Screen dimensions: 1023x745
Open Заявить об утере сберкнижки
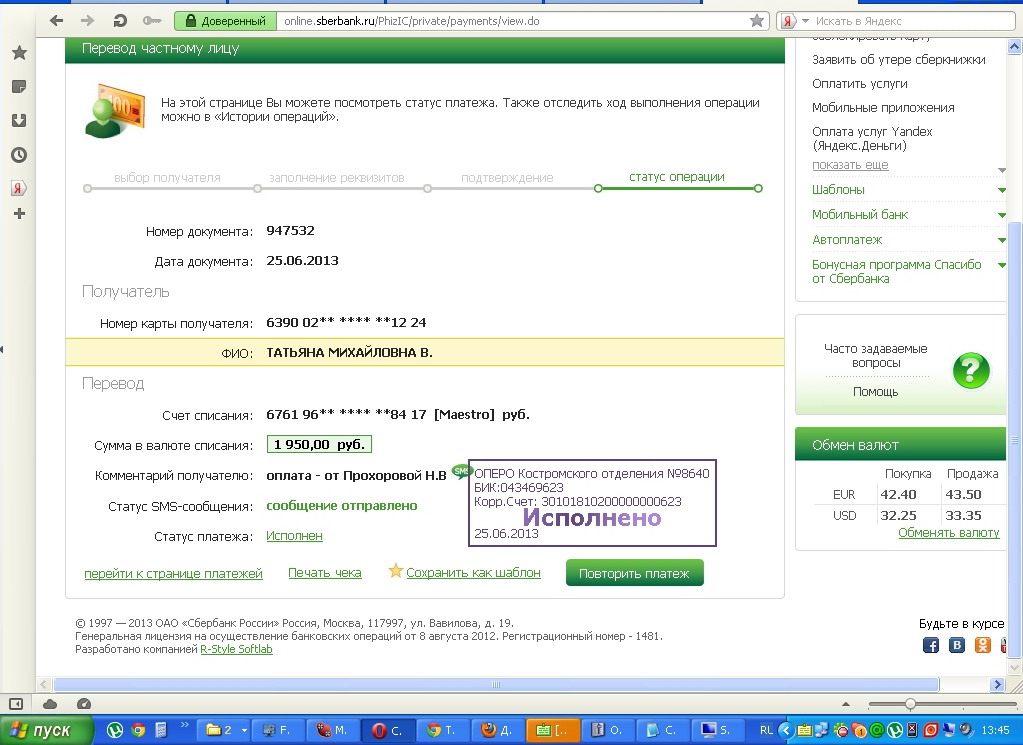898,59
